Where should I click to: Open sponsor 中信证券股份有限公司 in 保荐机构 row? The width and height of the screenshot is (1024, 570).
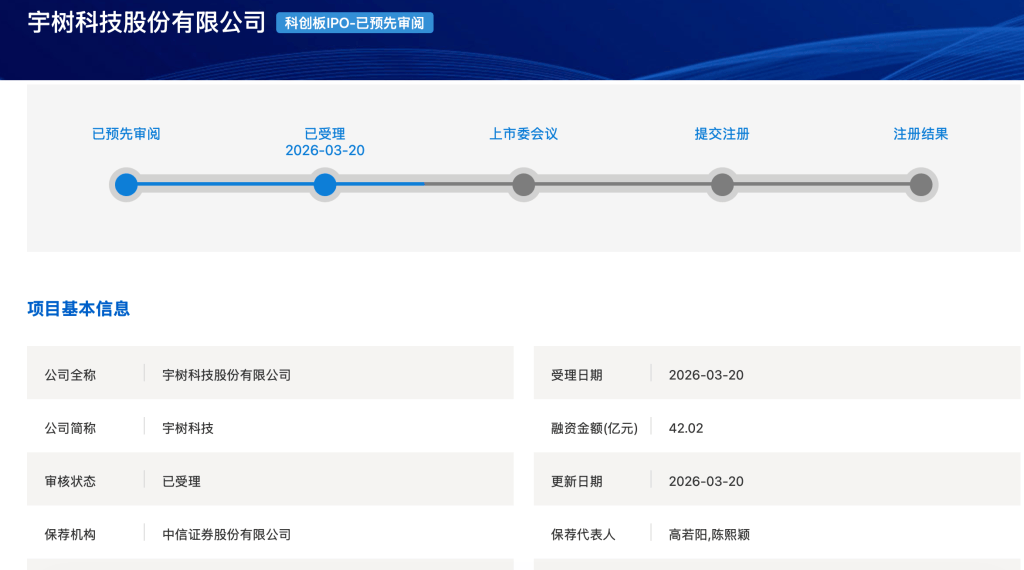coord(227,534)
